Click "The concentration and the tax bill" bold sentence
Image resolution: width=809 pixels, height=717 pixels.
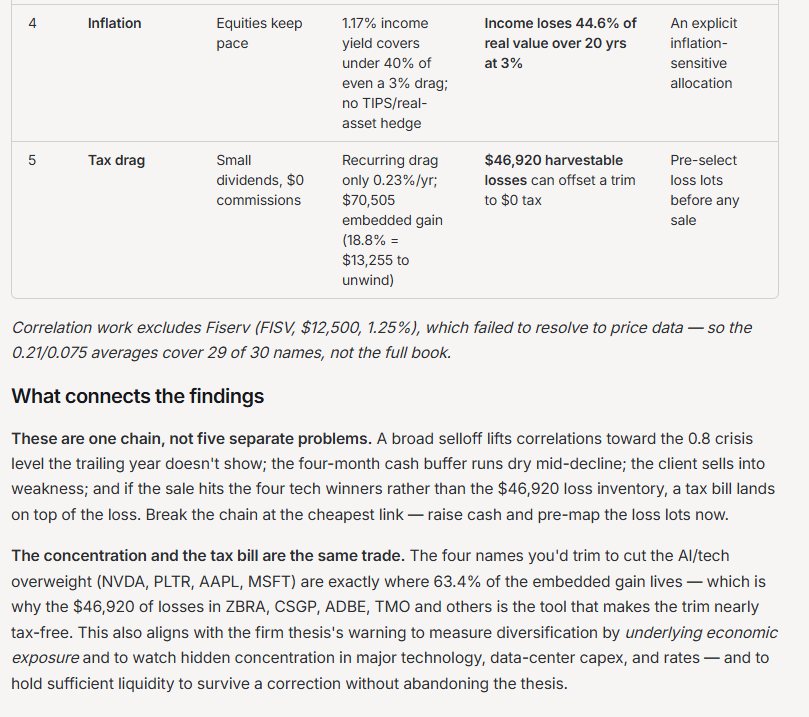(x=208, y=556)
